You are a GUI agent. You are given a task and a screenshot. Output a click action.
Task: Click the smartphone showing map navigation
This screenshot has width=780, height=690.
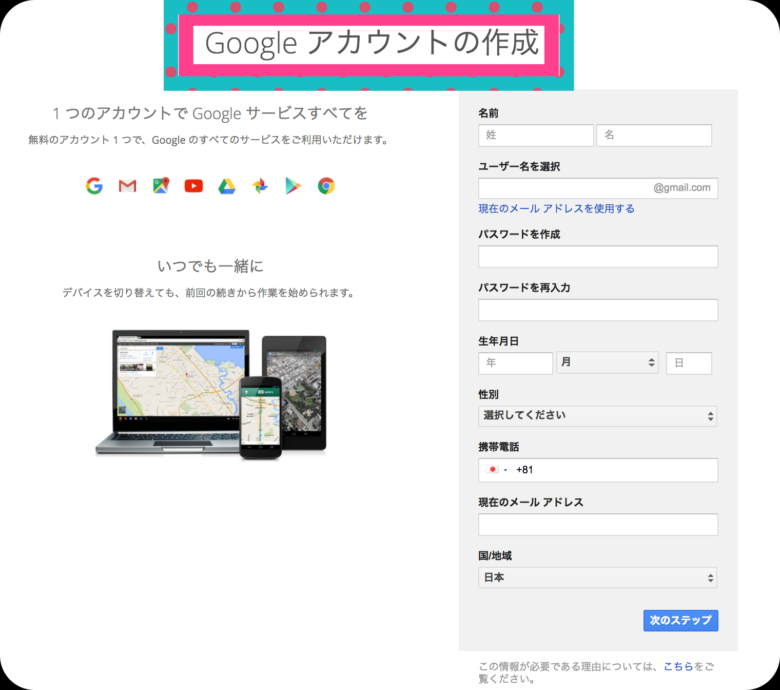click(261, 418)
